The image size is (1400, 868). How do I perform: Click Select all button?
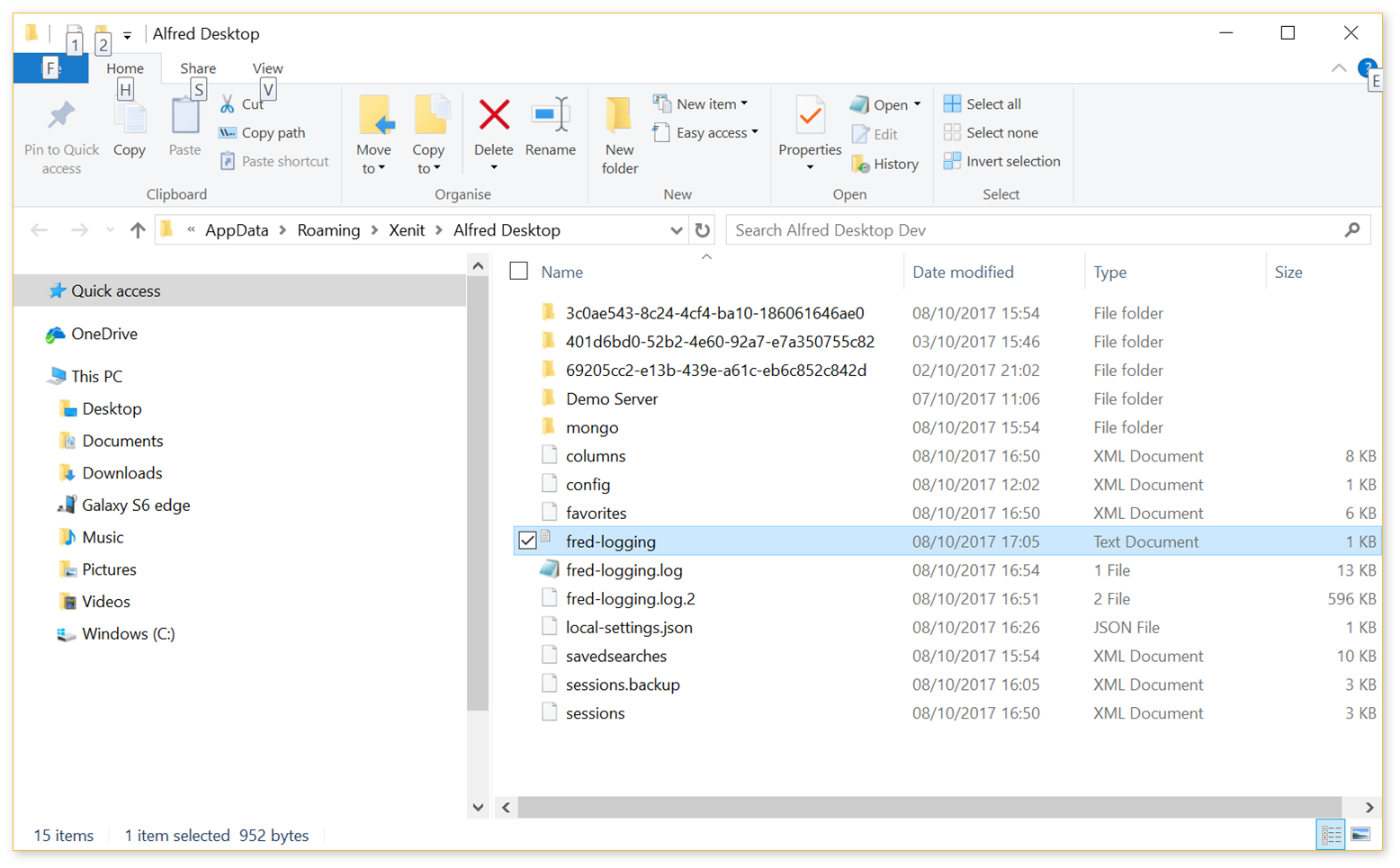click(983, 104)
